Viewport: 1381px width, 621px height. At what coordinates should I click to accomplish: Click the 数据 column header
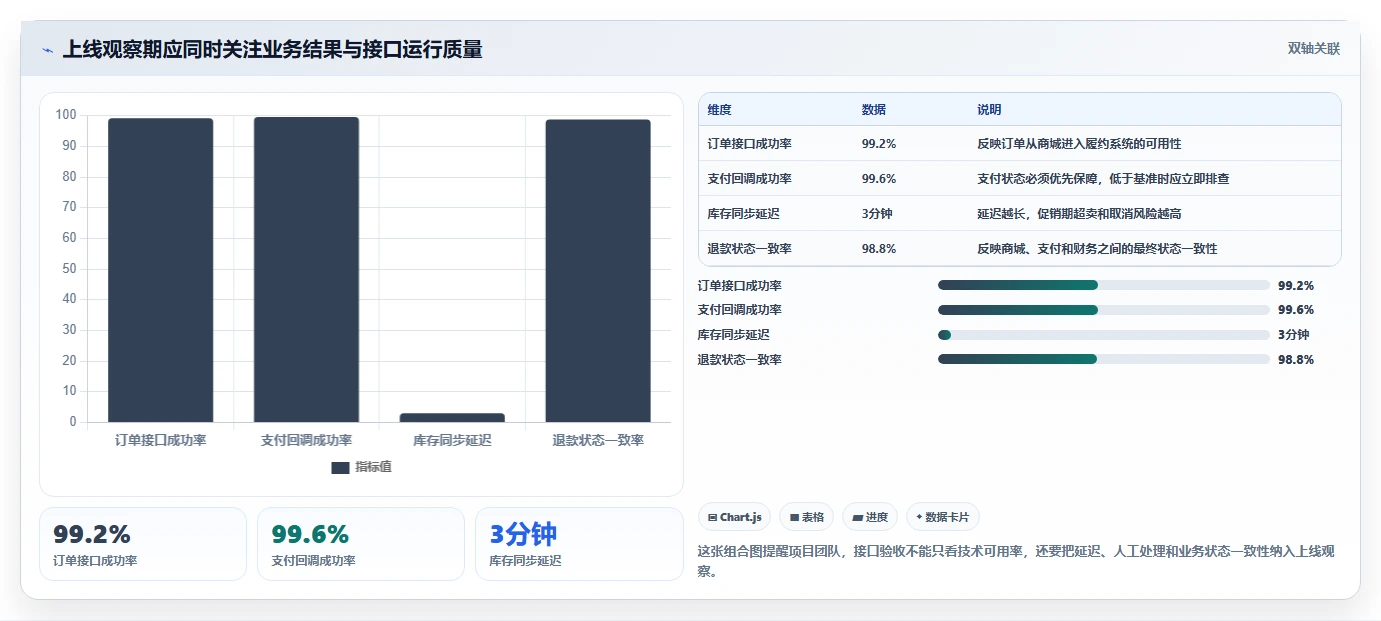click(873, 110)
